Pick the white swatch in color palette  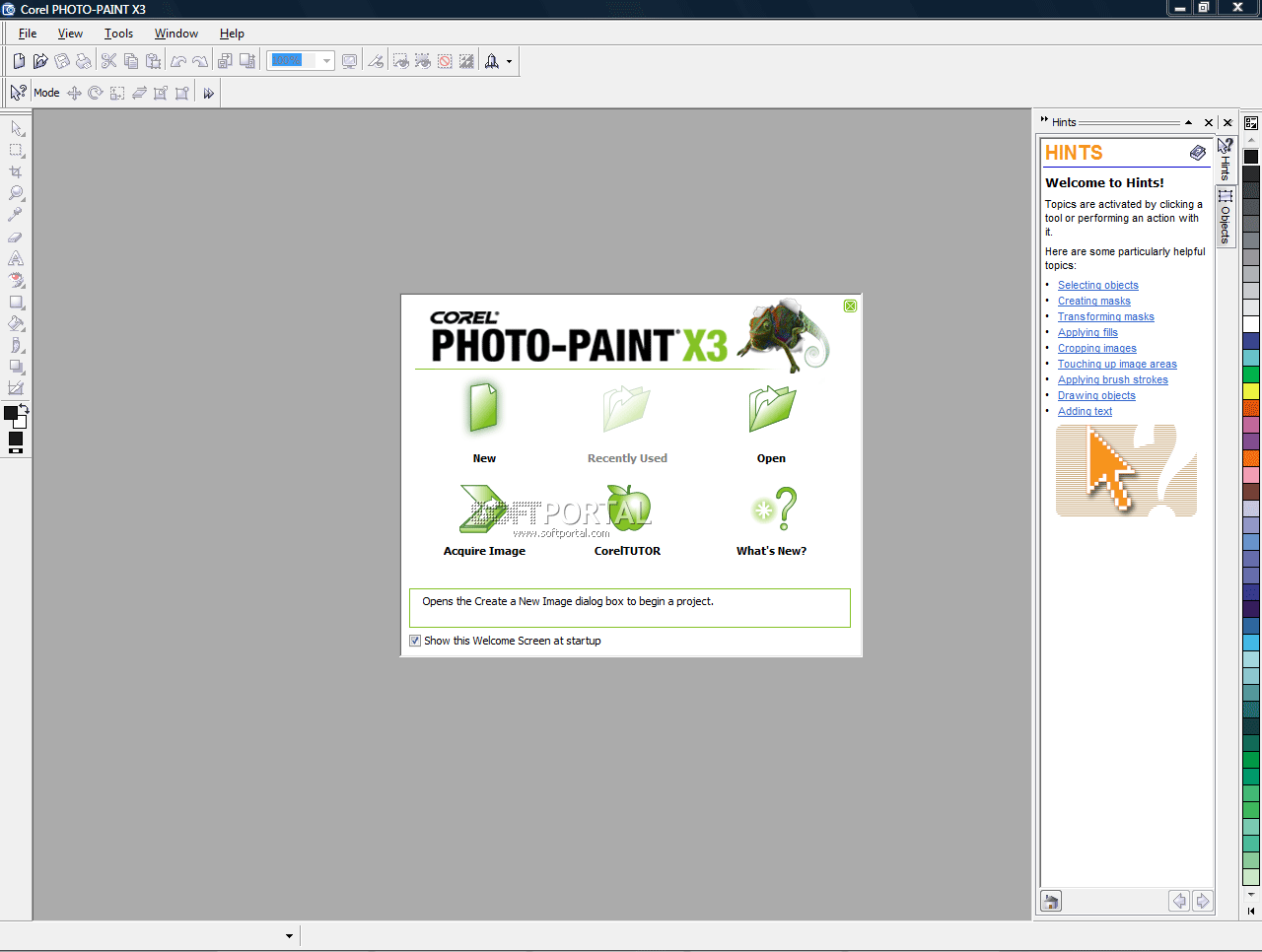tap(1251, 324)
